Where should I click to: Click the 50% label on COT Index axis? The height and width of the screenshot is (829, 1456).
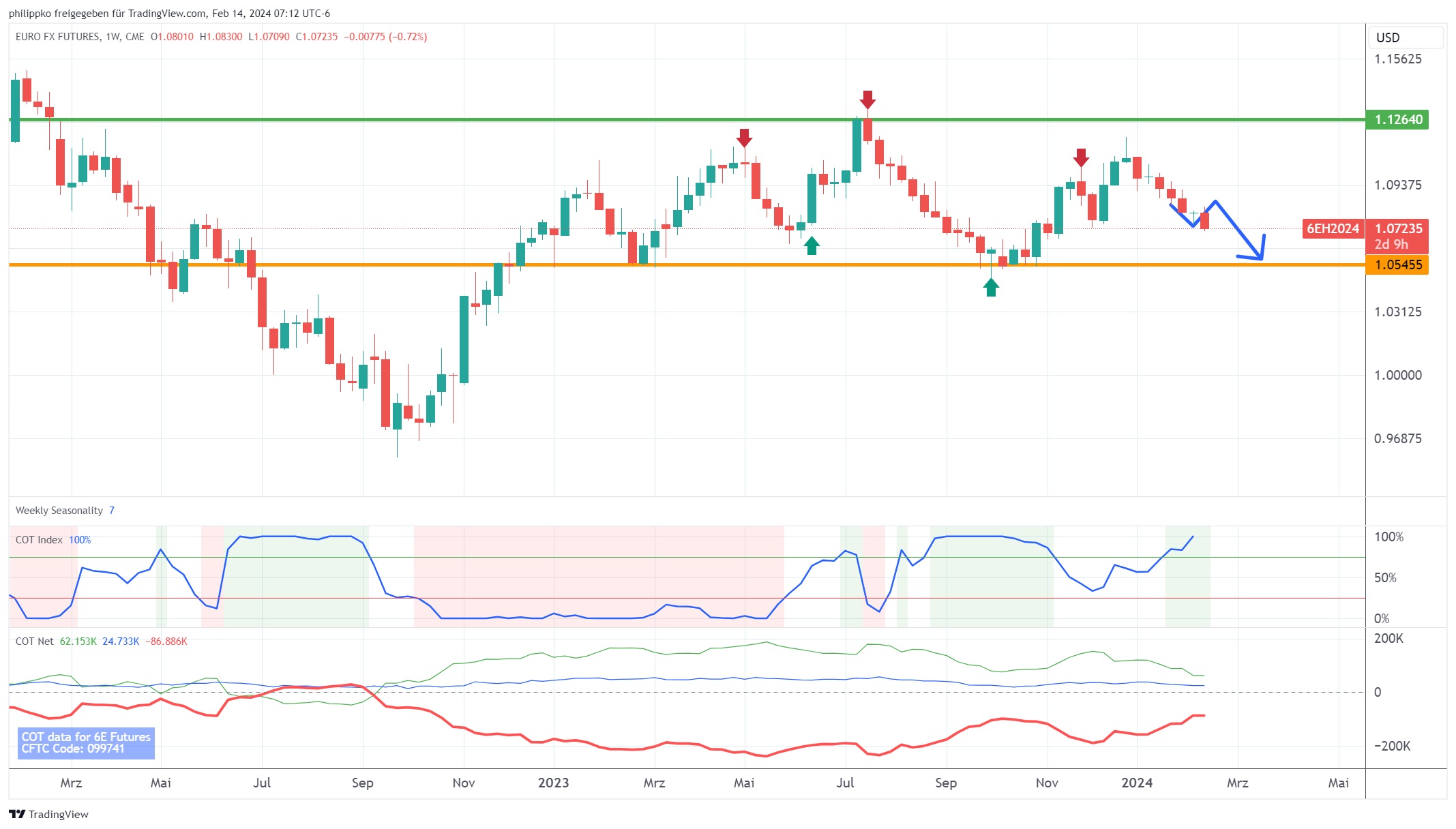pyautogui.click(x=1385, y=577)
